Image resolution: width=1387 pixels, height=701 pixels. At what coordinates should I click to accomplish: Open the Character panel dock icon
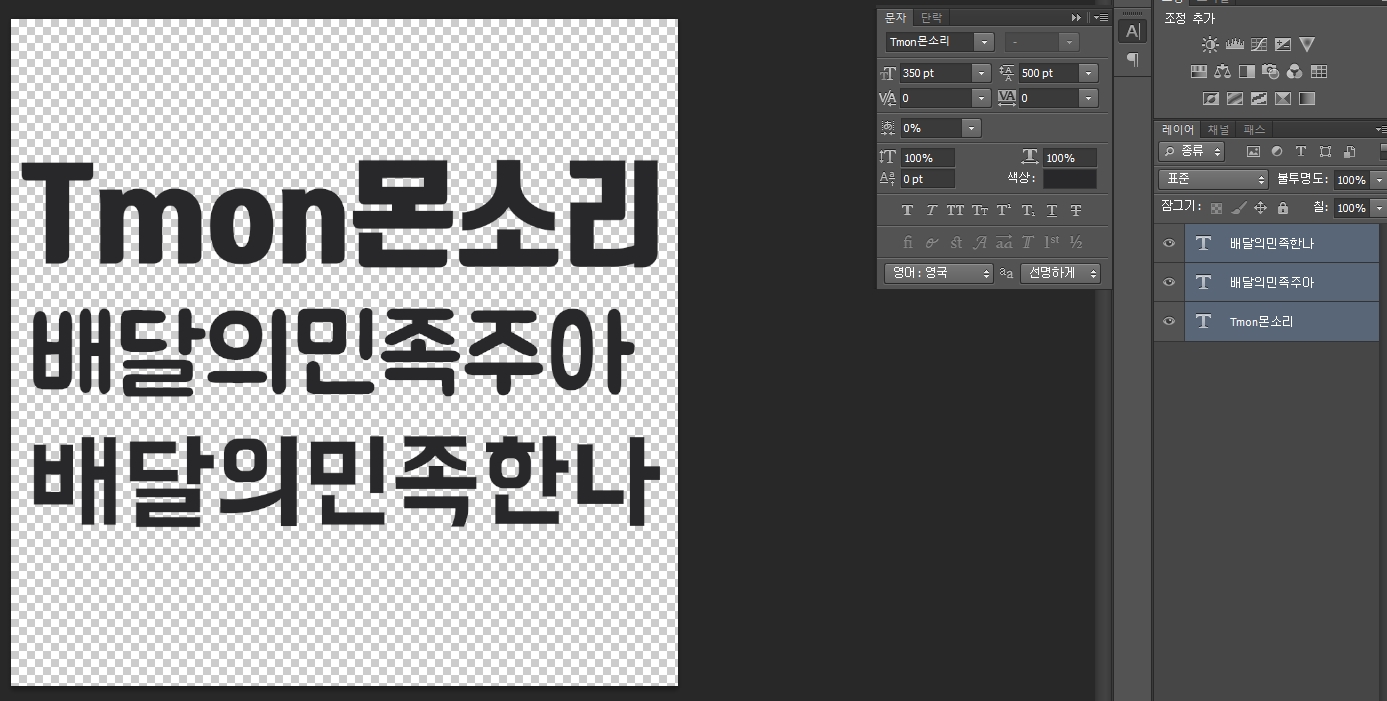click(1132, 32)
